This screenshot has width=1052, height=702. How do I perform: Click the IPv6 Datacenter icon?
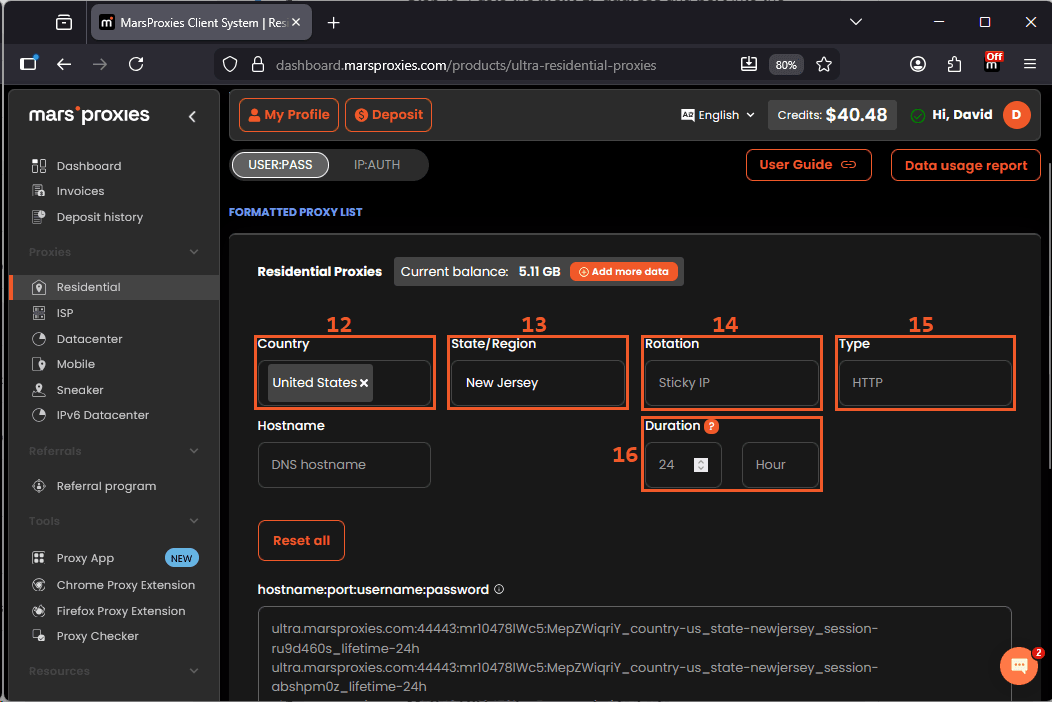point(39,415)
